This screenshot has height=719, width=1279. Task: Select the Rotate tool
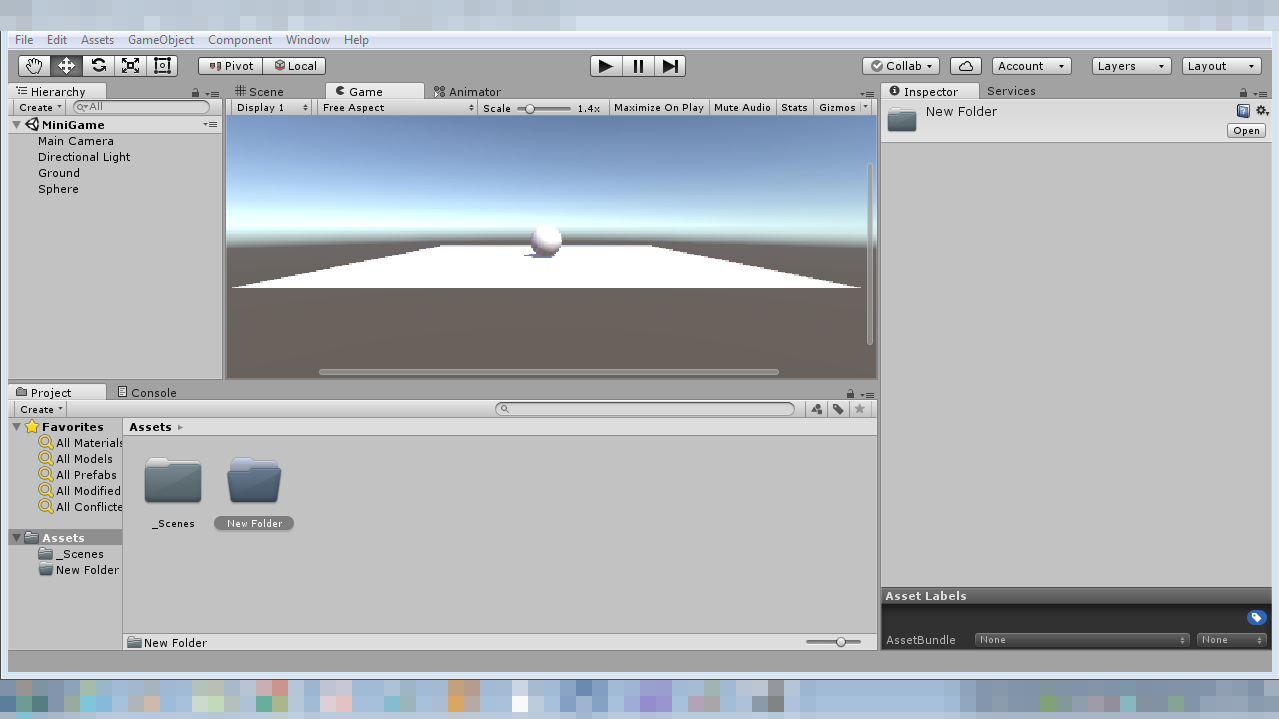pyautogui.click(x=97, y=65)
